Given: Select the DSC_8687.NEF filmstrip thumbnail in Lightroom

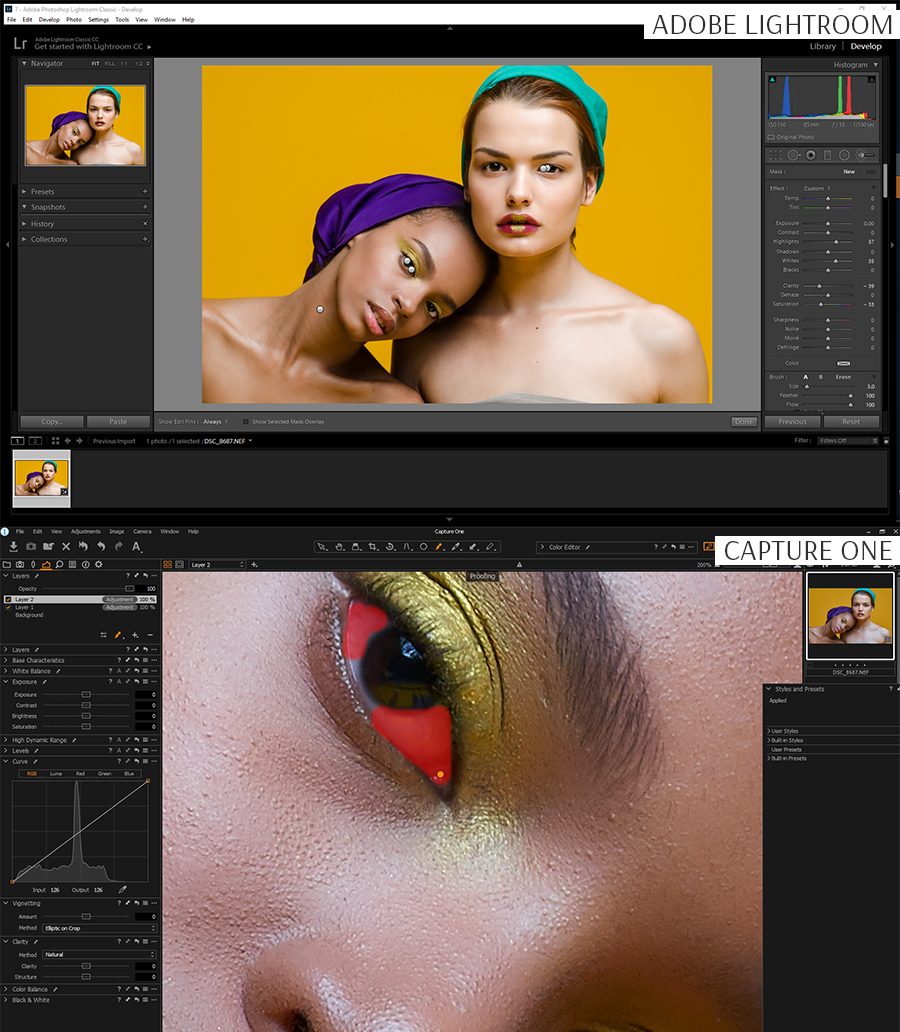Looking at the screenshot, I should pyautogui.click(x=41, y=478).
